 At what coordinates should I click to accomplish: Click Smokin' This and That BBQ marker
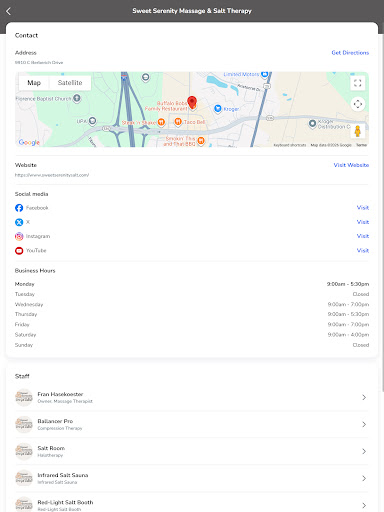(201, 141)
